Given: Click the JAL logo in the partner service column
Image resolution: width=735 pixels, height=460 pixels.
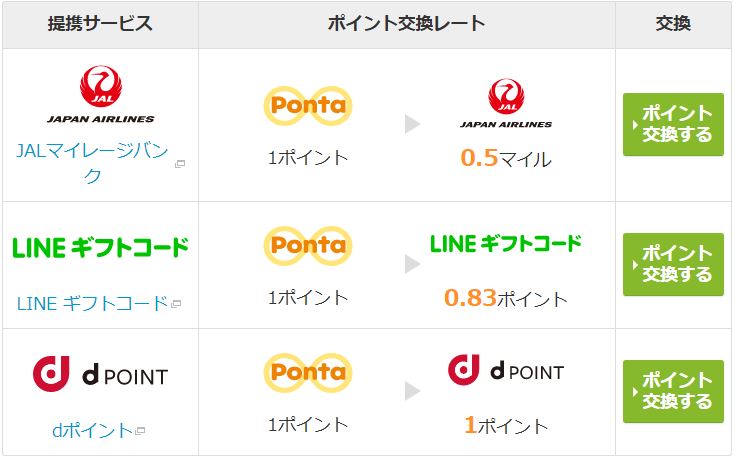Looking at the screenshot, I should (101, 94).
